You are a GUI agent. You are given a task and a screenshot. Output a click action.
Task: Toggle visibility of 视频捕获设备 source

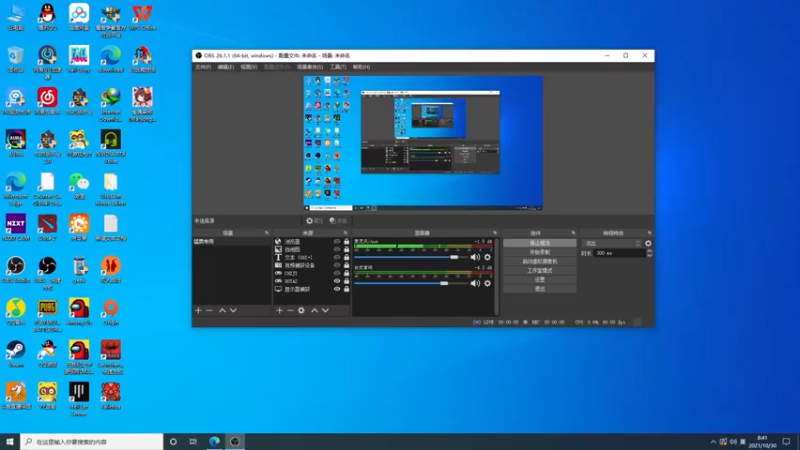click(x=337, y=265)
